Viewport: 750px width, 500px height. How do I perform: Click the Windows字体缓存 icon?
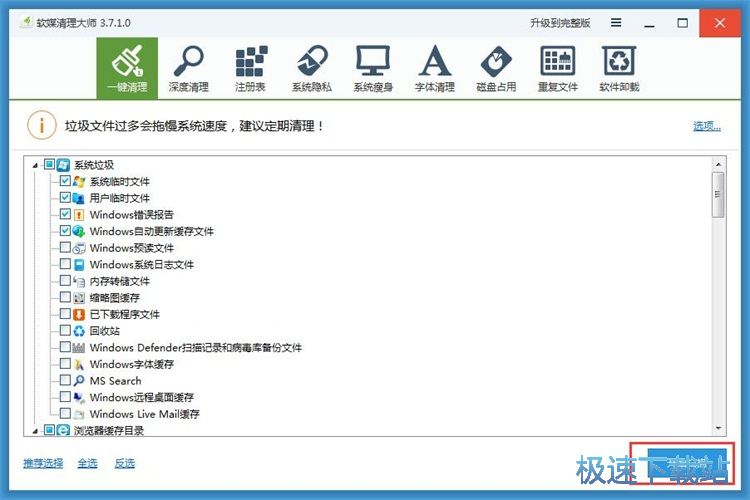pyautogui.click(x=79, y=364)
